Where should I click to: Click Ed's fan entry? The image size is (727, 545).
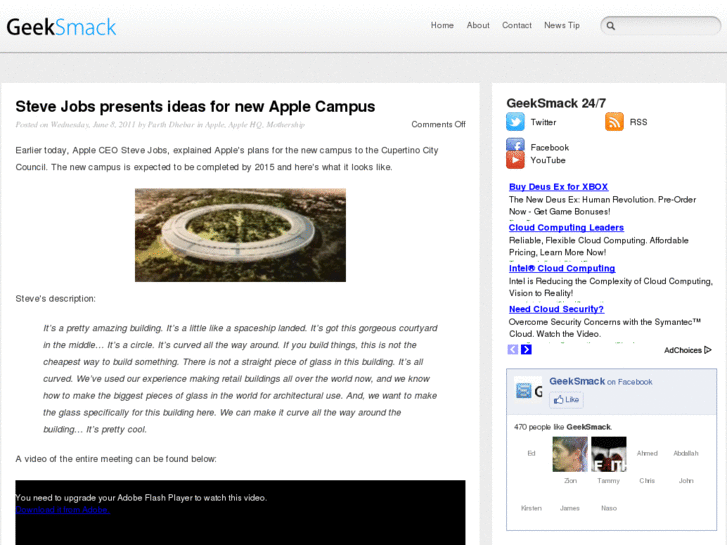click(531, 453)
